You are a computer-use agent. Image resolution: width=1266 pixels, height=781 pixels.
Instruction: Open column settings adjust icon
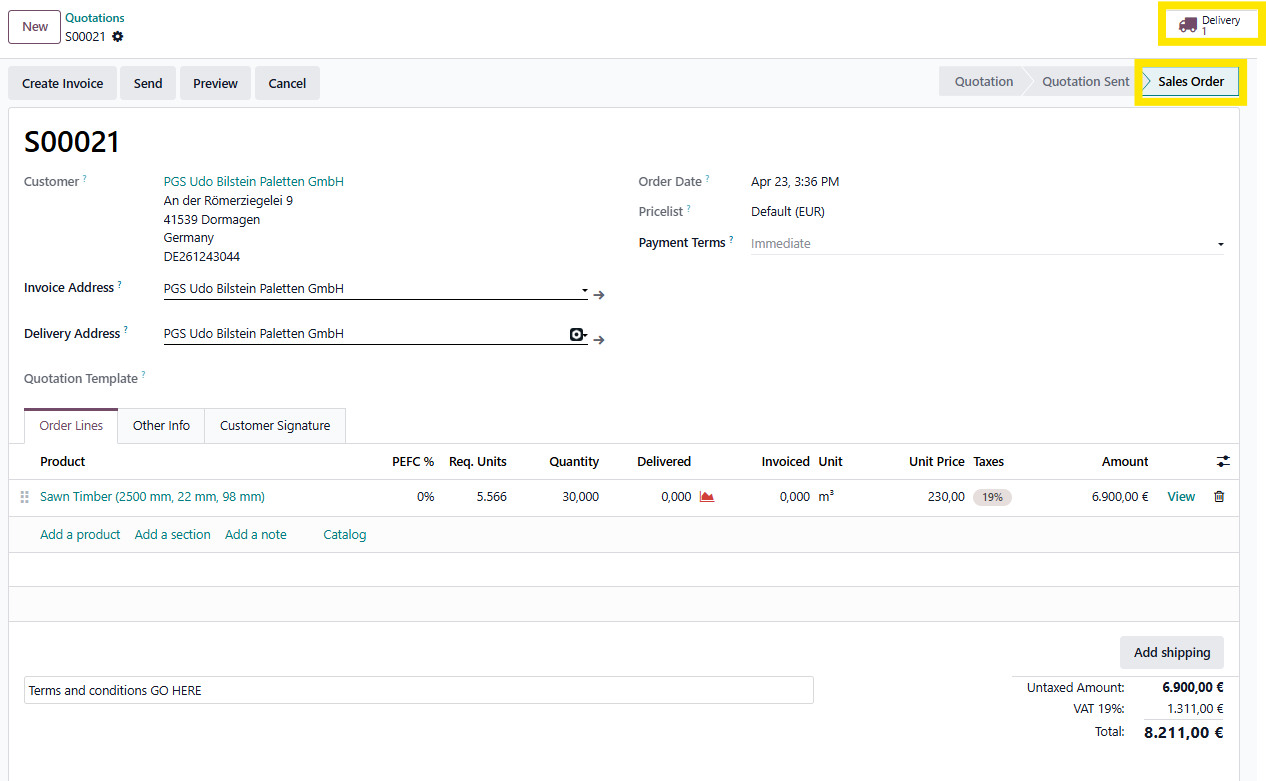tap(1223, 462)
